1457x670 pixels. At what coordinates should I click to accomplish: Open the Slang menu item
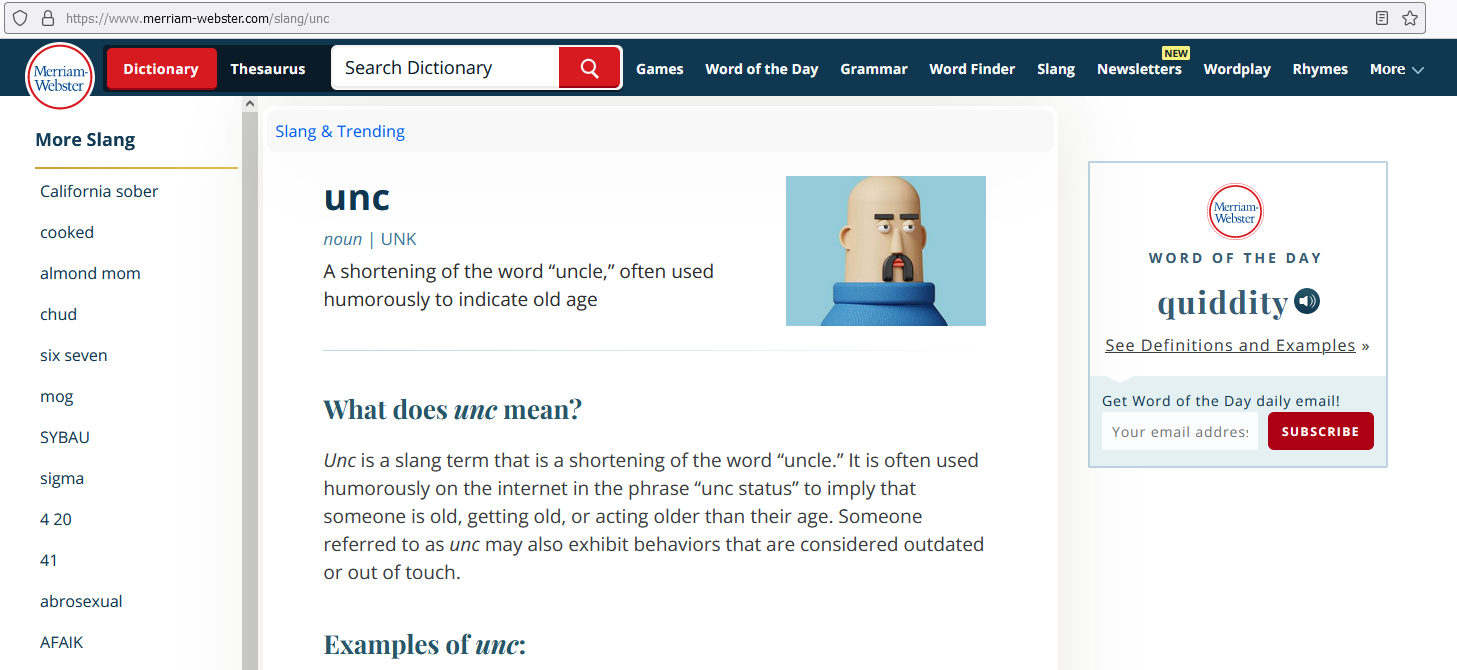1056,69
